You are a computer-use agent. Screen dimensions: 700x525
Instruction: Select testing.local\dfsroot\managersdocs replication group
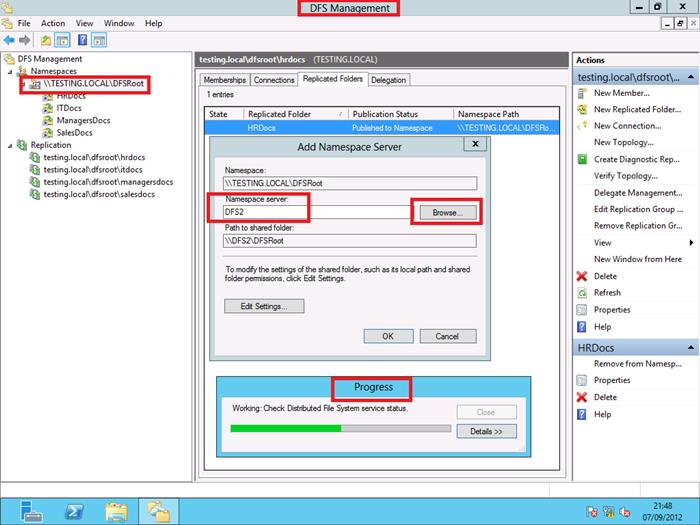pos(108,182)
